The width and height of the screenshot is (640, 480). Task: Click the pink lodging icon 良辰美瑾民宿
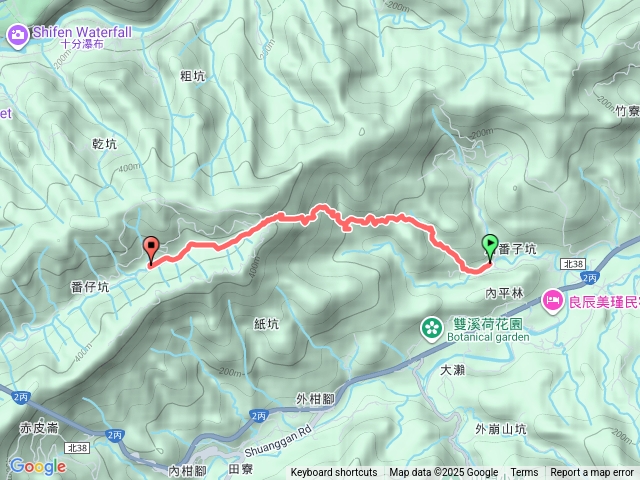(x=552, y=302)
